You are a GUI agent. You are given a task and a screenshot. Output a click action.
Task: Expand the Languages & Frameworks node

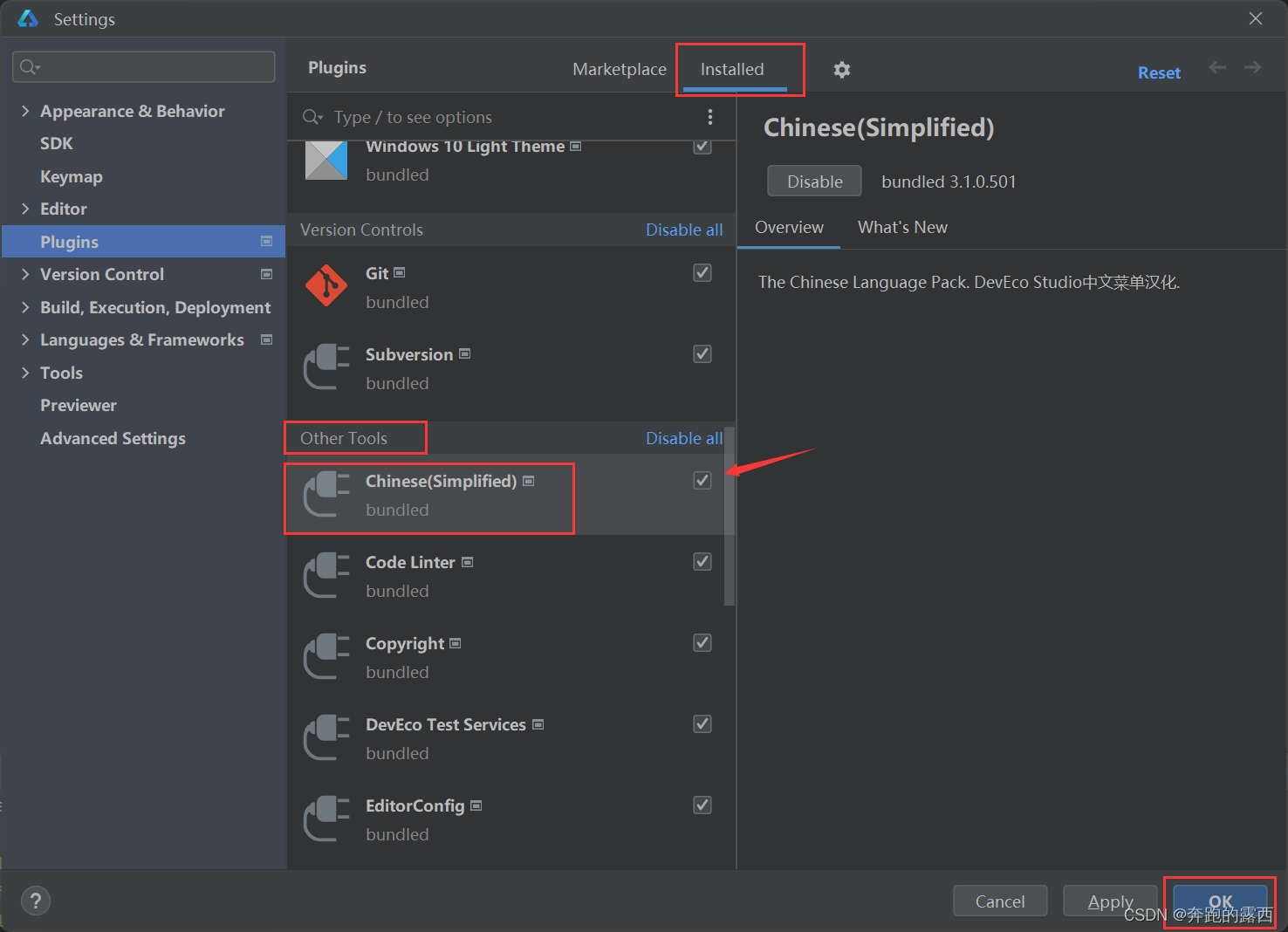25,339
